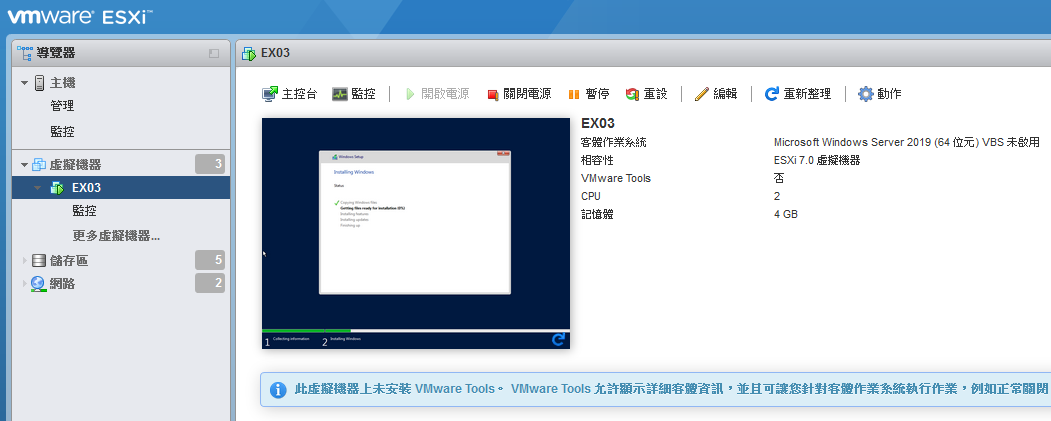Click the 暫停 suspend button
1051x421 pixels.
(x=589, y=94)
